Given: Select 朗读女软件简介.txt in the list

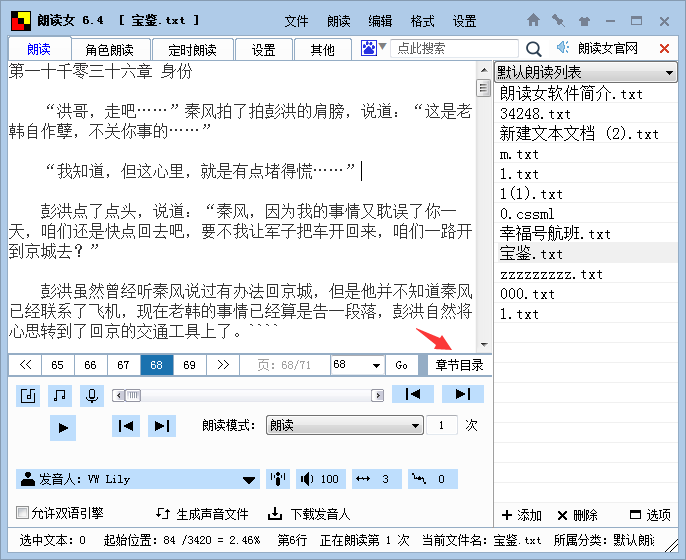Looking at the screenshot, I should click(586, 94).
